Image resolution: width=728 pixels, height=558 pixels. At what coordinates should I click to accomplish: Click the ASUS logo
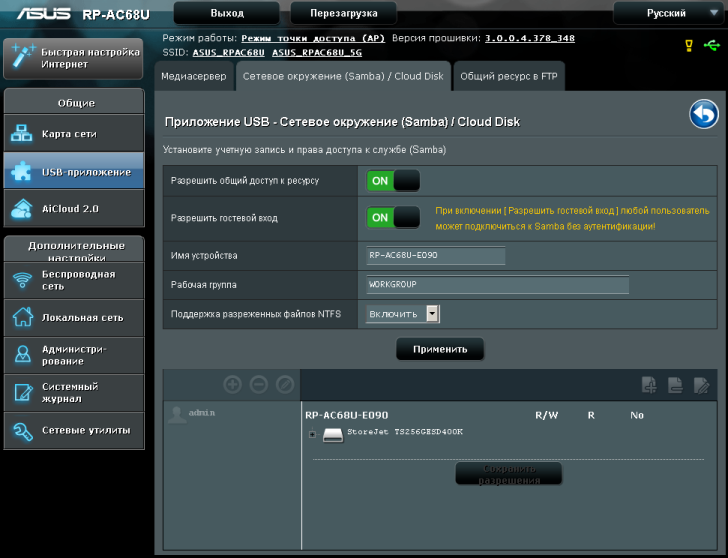(x=44, y=13)
